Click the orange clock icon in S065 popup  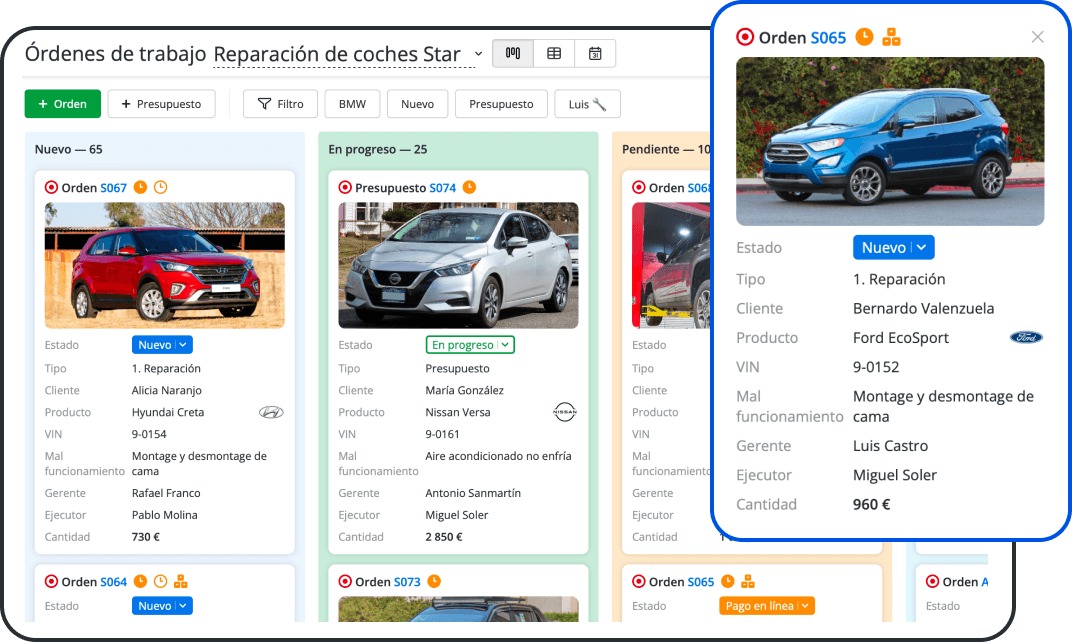(x=865, y=36)
